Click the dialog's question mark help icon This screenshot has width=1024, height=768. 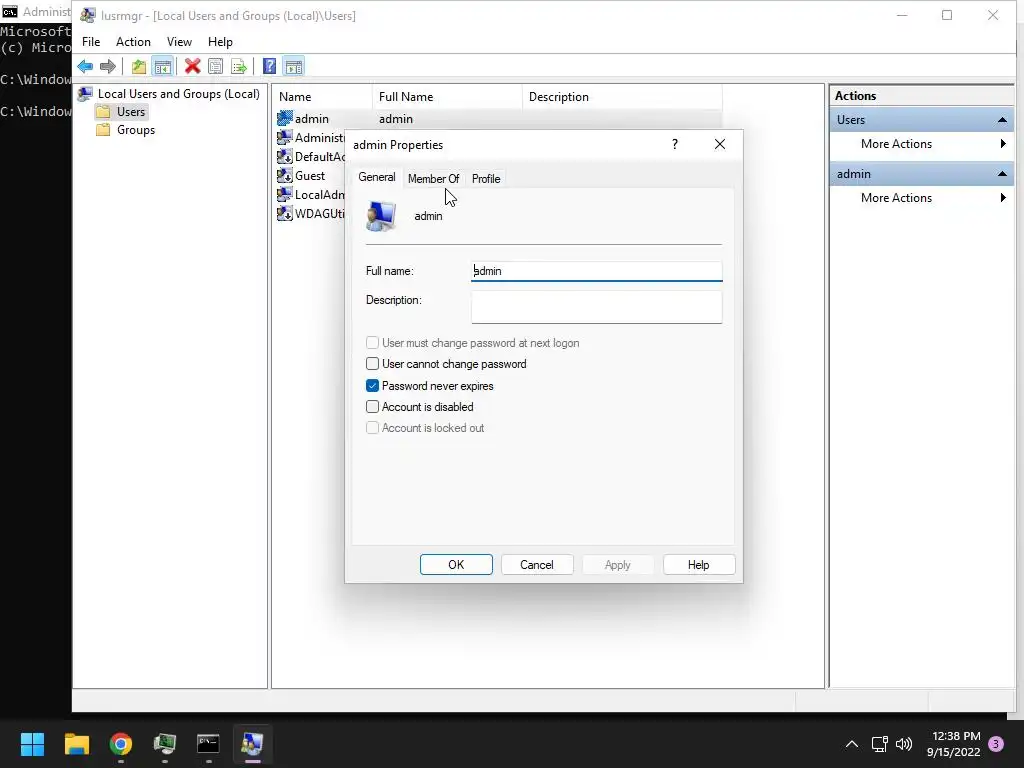tap(675, 144)
